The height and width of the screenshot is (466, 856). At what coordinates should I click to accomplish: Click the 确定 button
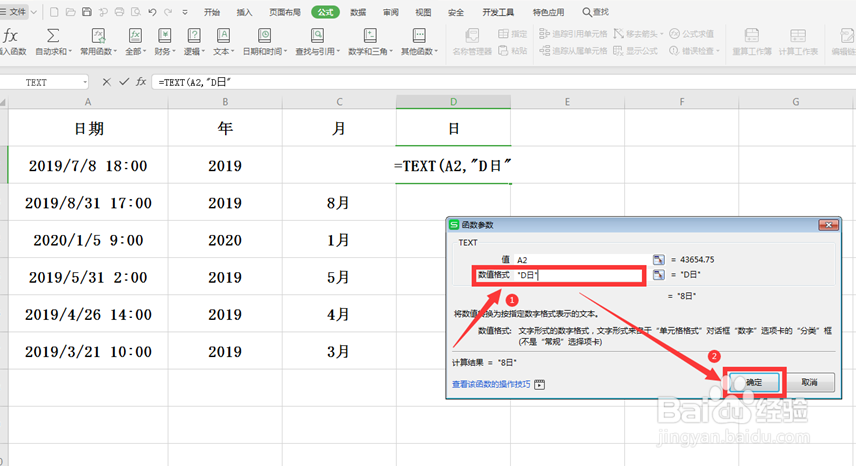pyautogui.click(x=754, y=383)
